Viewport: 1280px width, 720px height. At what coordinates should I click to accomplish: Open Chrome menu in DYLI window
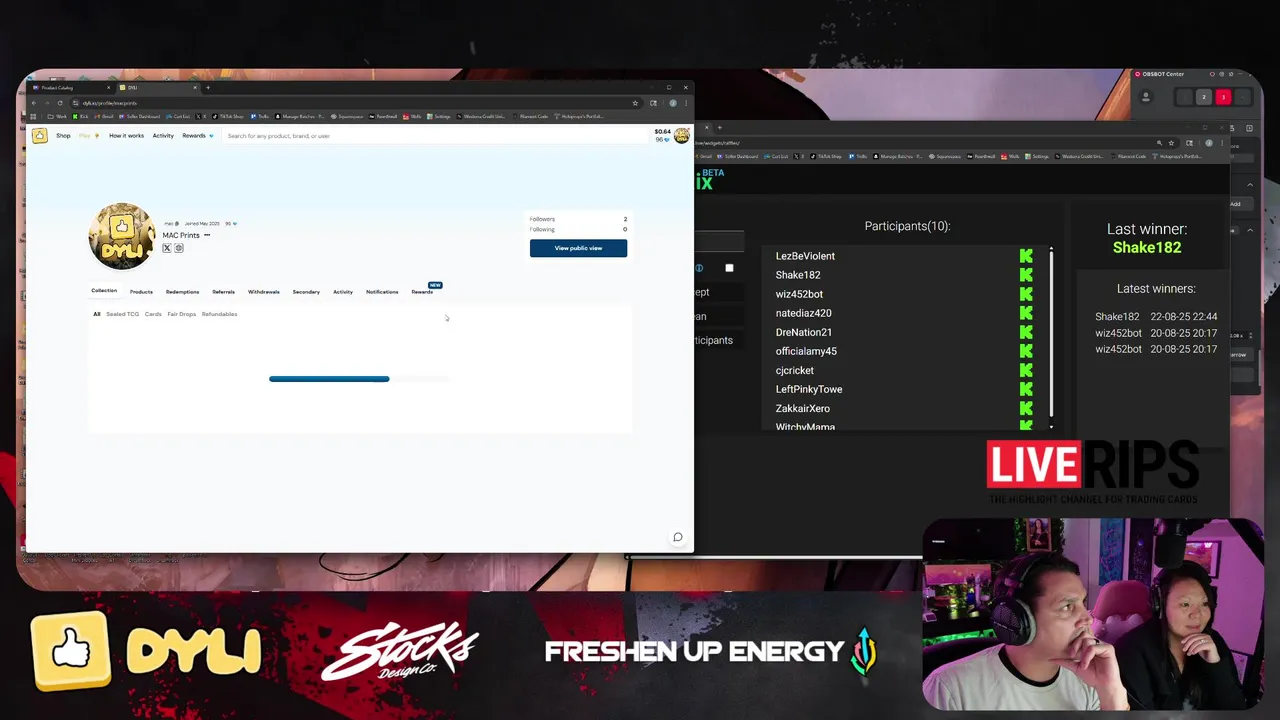tap(685, 103)
